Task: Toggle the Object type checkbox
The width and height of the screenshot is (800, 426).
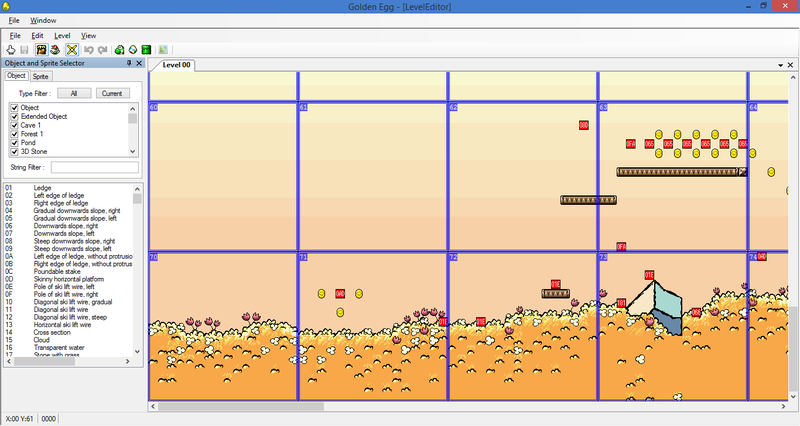Action: tap(14, 108)
